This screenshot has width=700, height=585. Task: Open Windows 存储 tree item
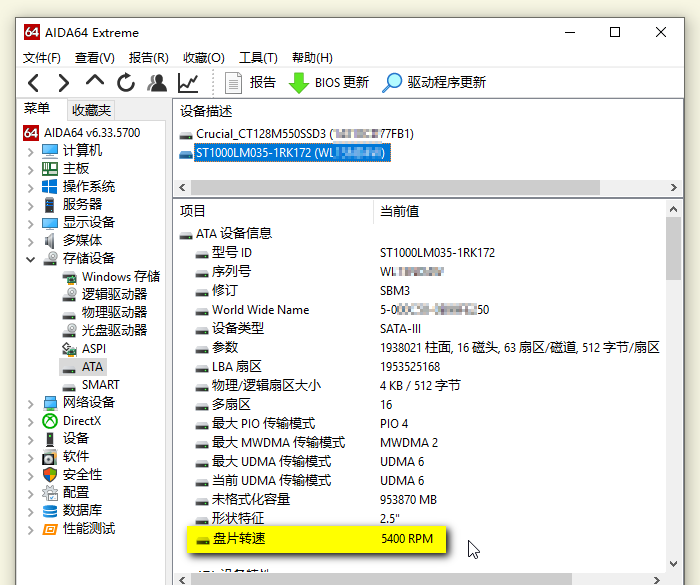[121, 276]
